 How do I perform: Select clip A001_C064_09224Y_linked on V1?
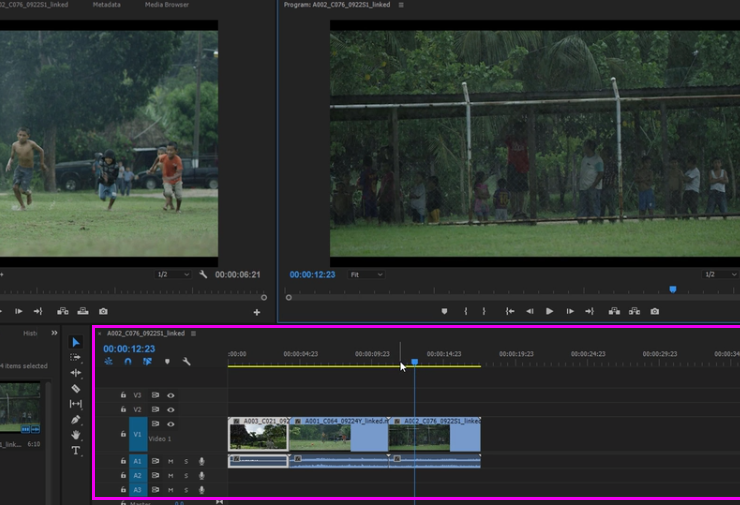click(x=338, y=434)
